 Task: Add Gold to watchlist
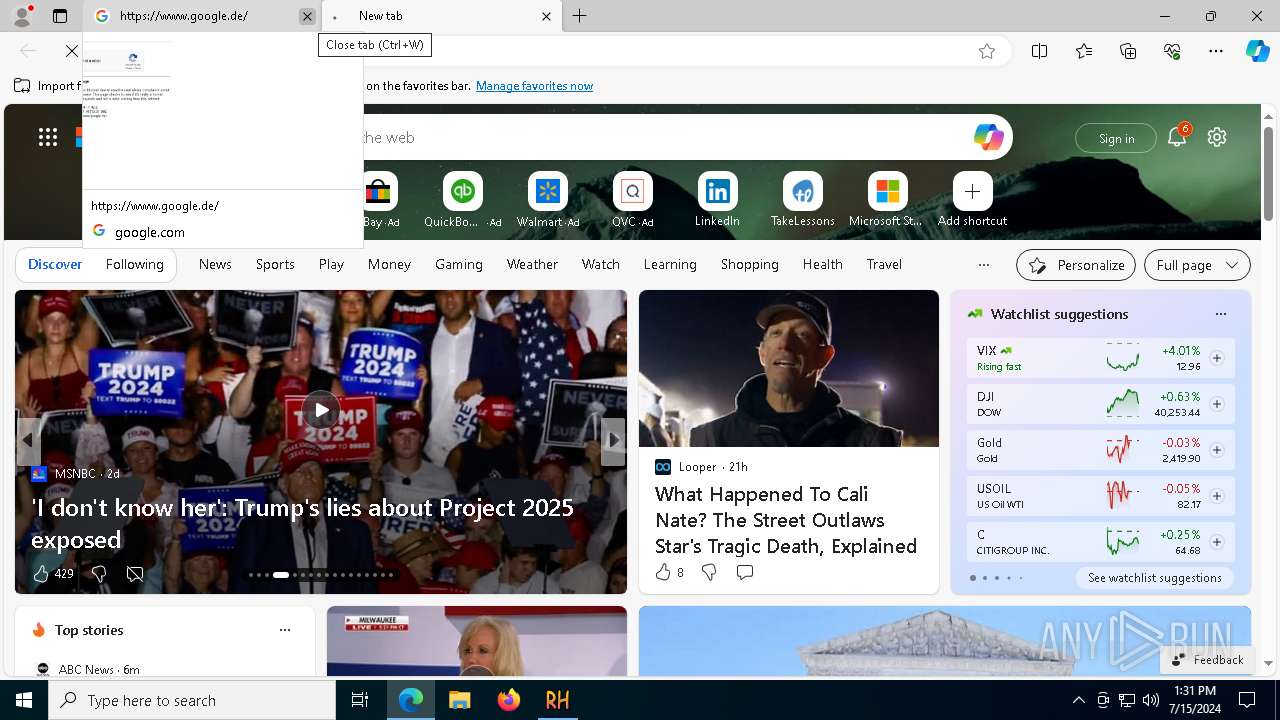pyautogui.click(x=1217, y=450)
